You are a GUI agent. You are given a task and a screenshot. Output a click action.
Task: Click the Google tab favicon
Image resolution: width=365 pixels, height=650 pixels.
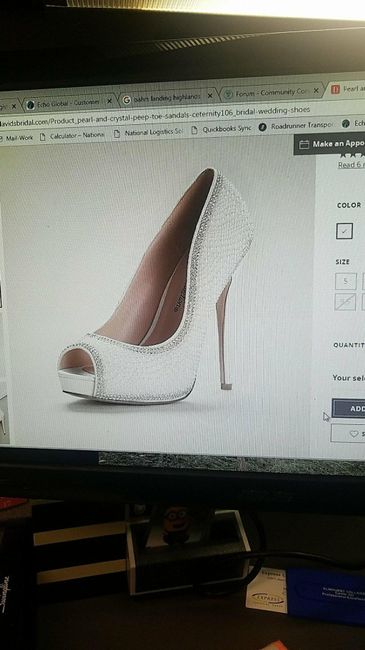[x=127, y=99]
